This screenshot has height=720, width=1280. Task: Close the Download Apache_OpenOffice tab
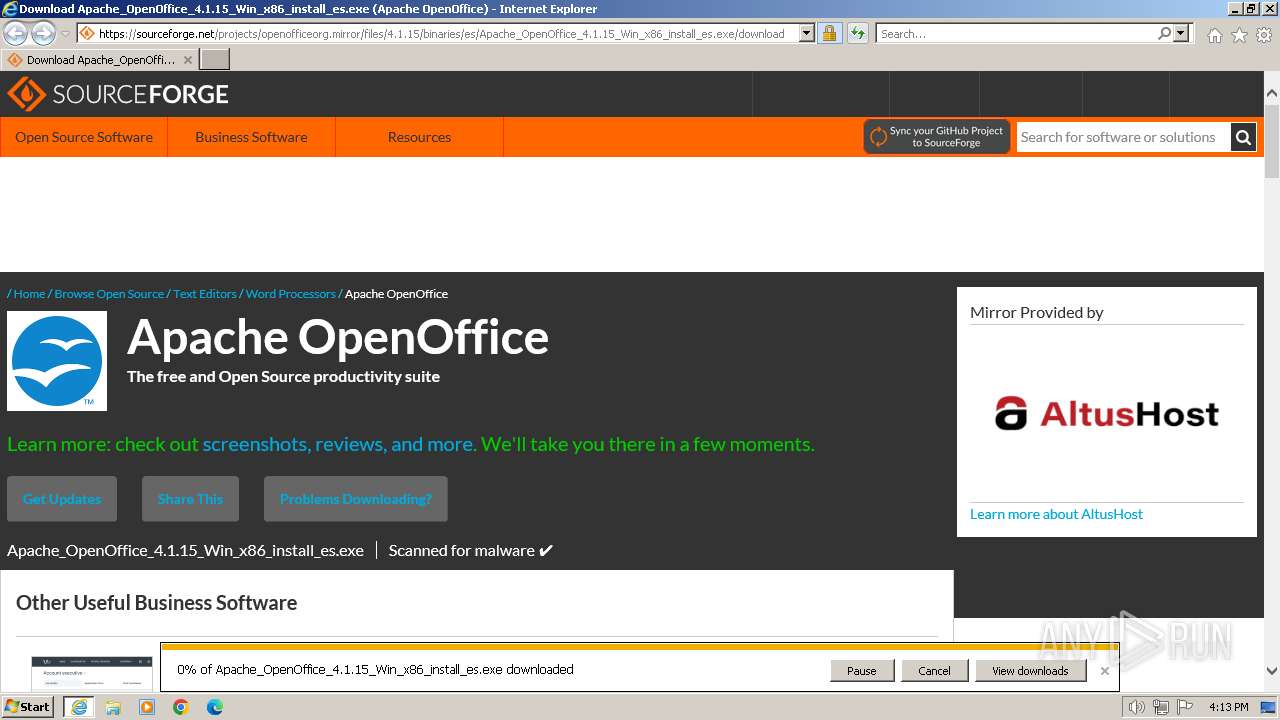pos(187,60)
